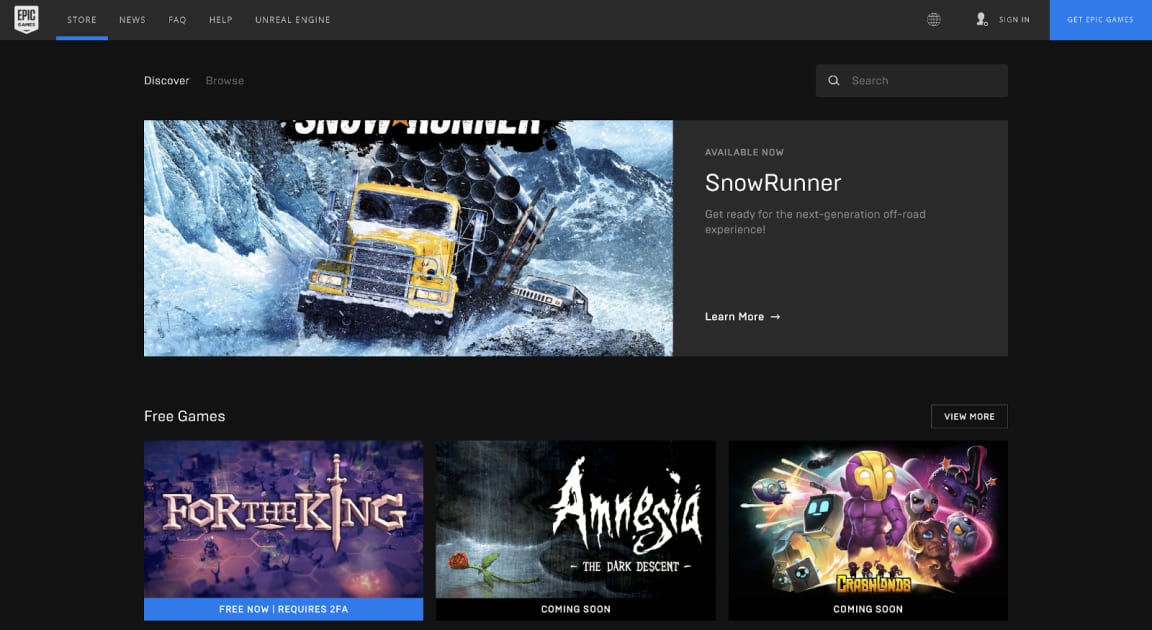The width and height of the screenshot is (1152, 630).
Task: Open the FAQ nav link
Action: coord(177,20)
